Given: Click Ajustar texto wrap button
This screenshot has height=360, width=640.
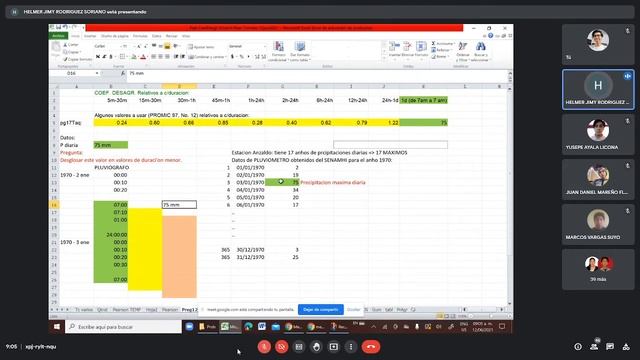Looking at the screenshot, I should 201,47.
